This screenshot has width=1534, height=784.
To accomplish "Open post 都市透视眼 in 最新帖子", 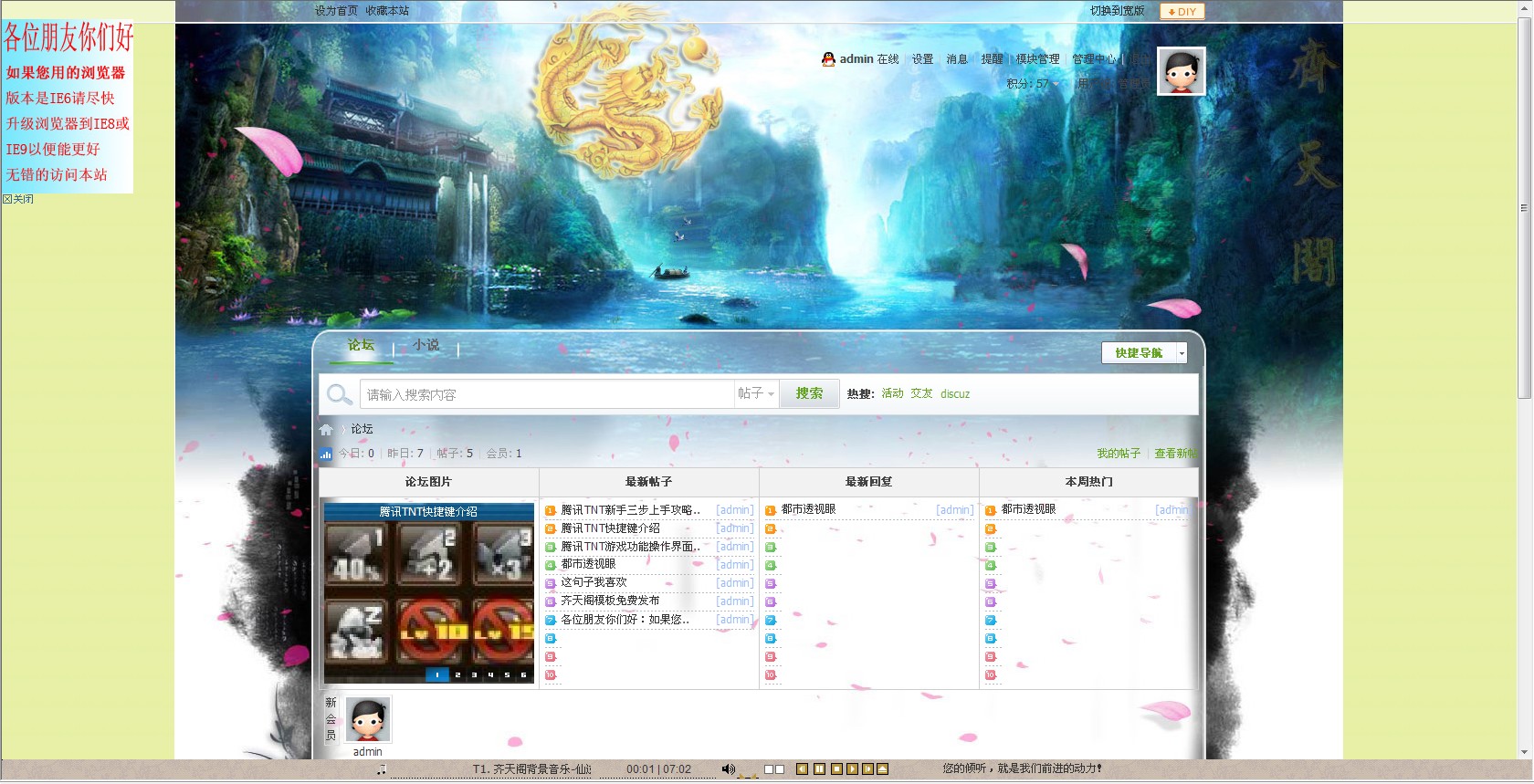I will pyautogui.click(x=588, y=564).
